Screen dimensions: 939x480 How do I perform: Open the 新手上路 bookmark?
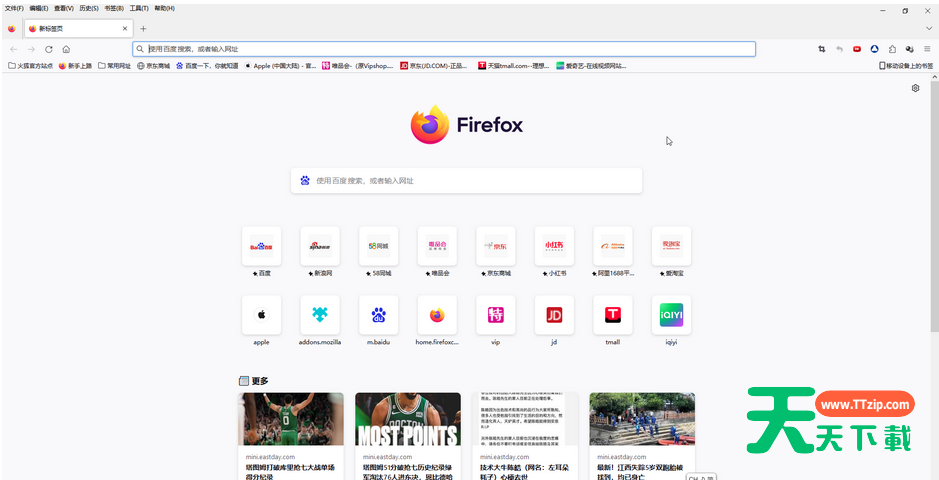(x=75, y=66)
